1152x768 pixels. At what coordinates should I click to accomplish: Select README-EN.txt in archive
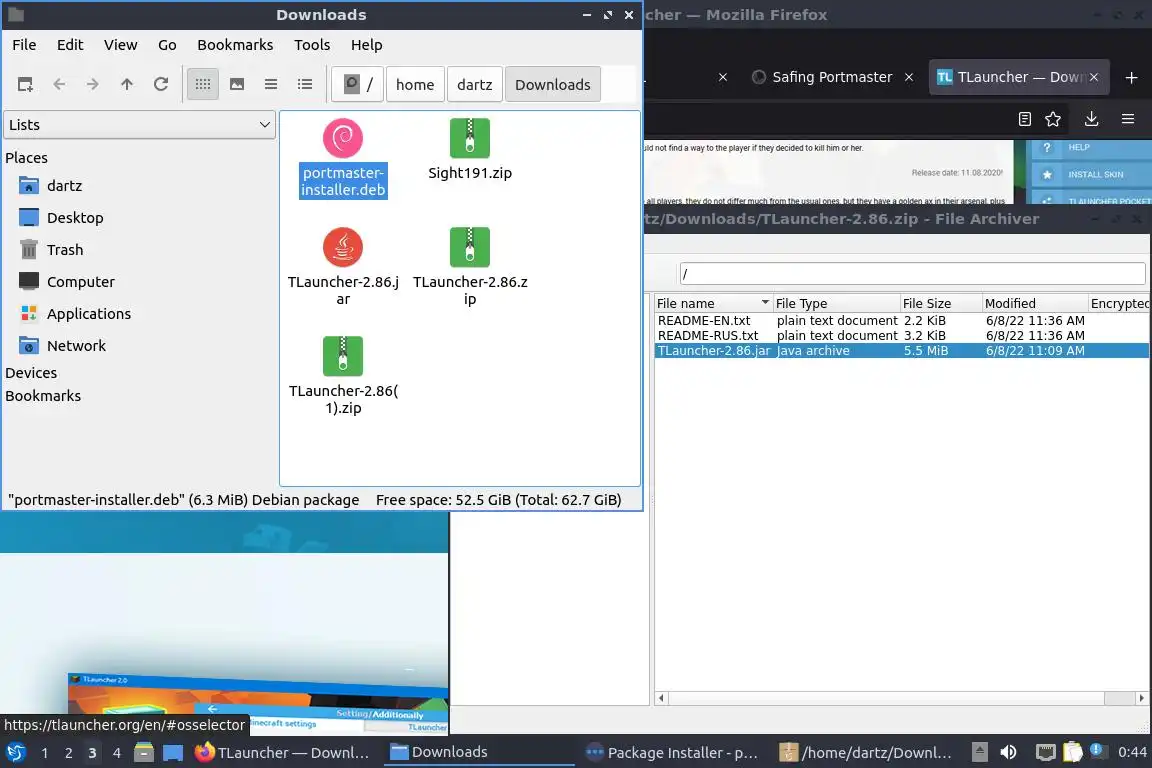tap(902, 320)
